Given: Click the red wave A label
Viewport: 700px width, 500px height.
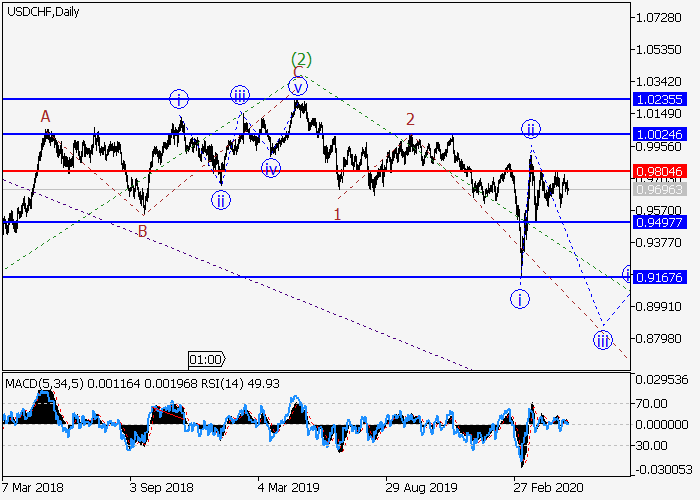Looking at the screenshot, I should (45, 117).
